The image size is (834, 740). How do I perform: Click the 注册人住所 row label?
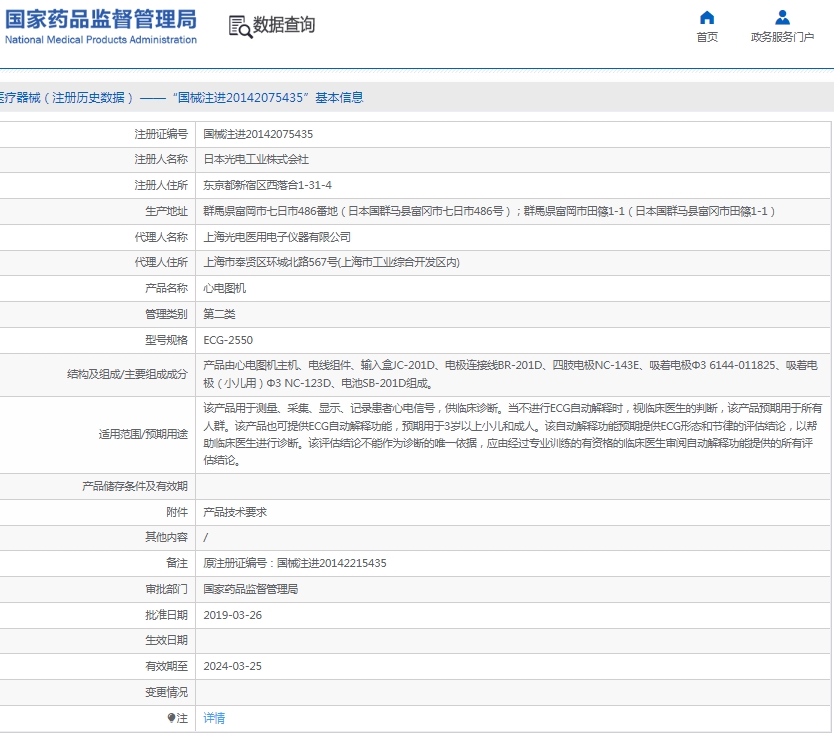pos(161,185)
